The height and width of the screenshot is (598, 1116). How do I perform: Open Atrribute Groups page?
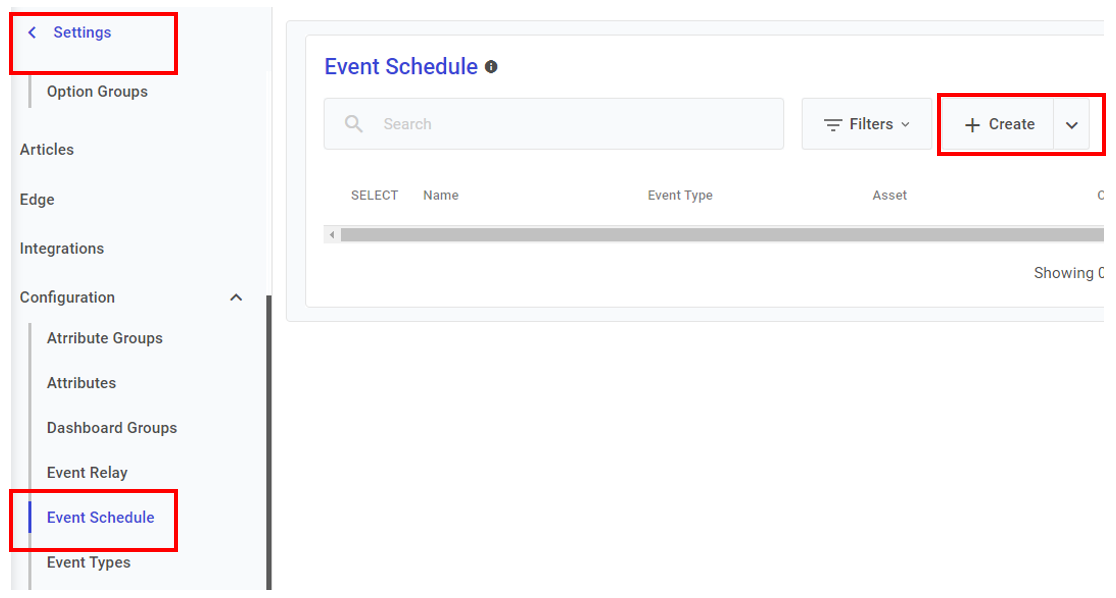105,338
